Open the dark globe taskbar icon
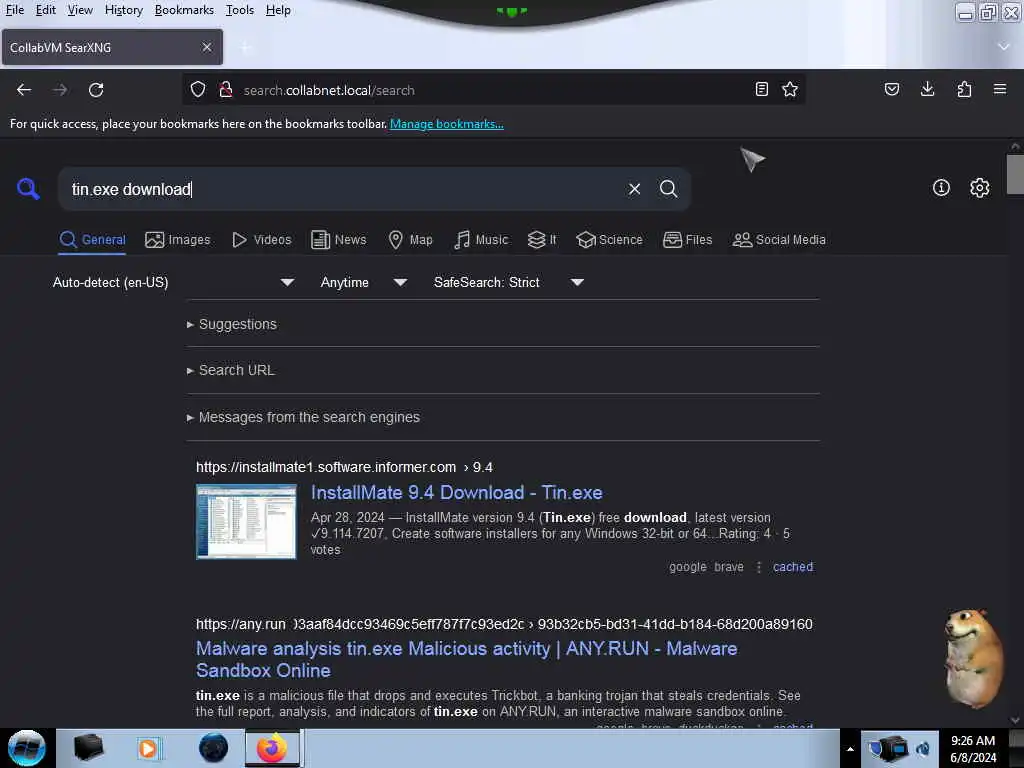The height and width of the screenshot is (768, 1024). (213, 748)
